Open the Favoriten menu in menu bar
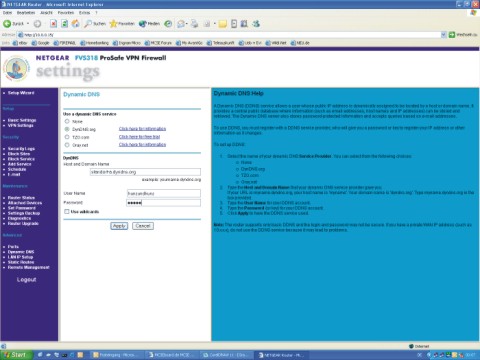 pos(66,13)
